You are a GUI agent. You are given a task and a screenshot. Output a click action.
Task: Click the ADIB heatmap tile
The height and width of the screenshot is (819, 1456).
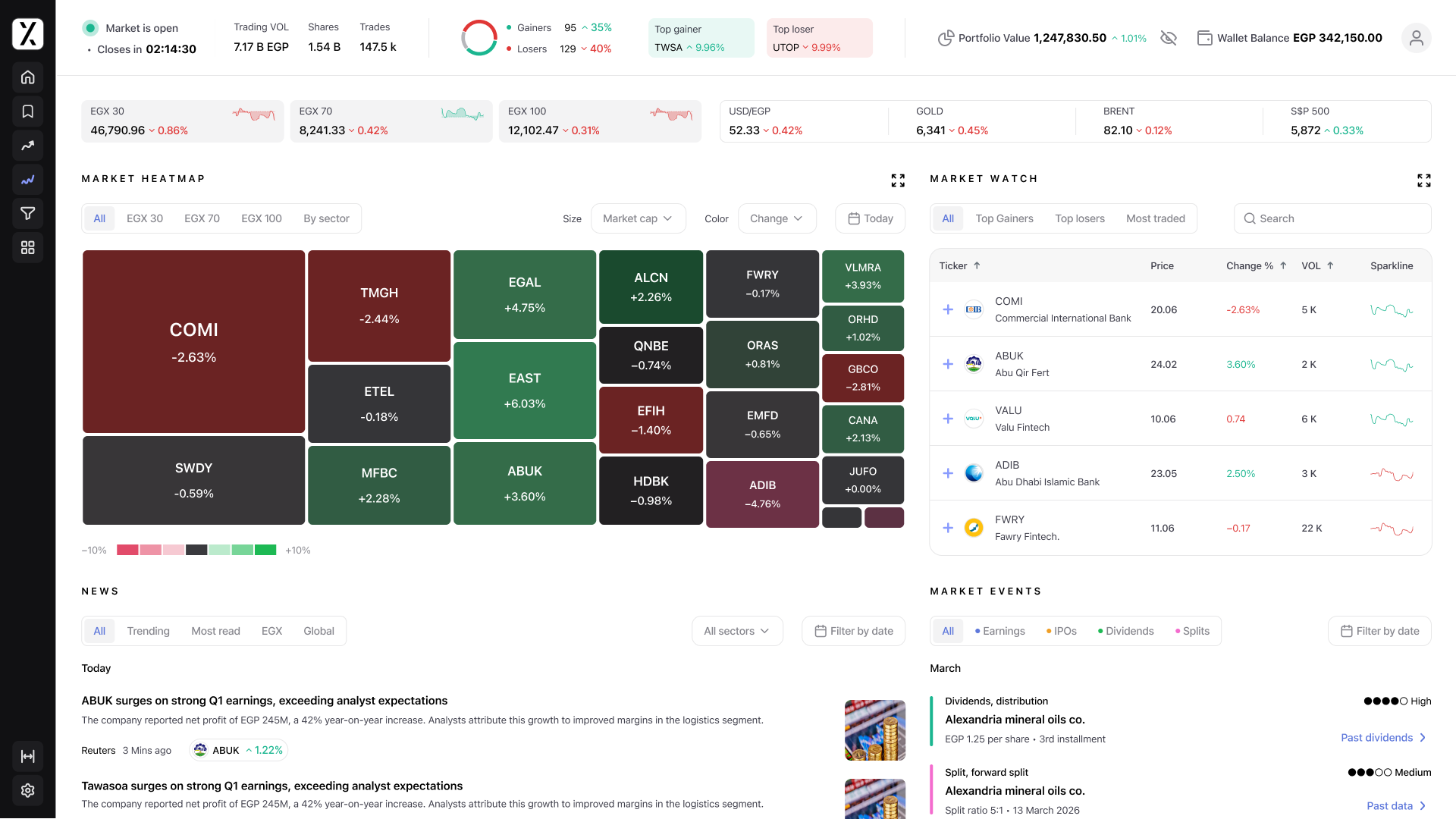(762, 494)
